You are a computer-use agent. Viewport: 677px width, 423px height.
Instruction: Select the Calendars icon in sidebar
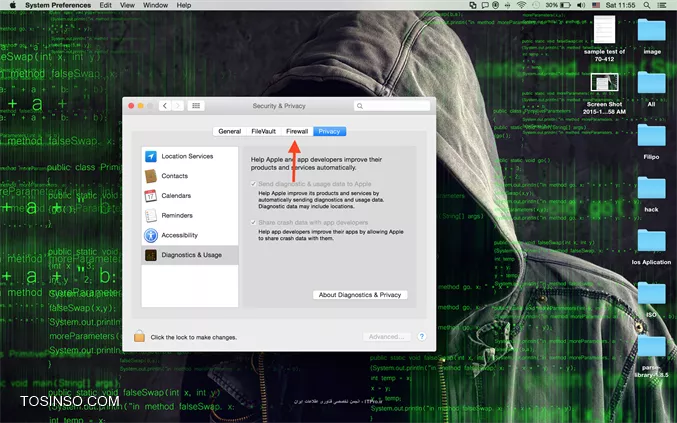(151, 196)
